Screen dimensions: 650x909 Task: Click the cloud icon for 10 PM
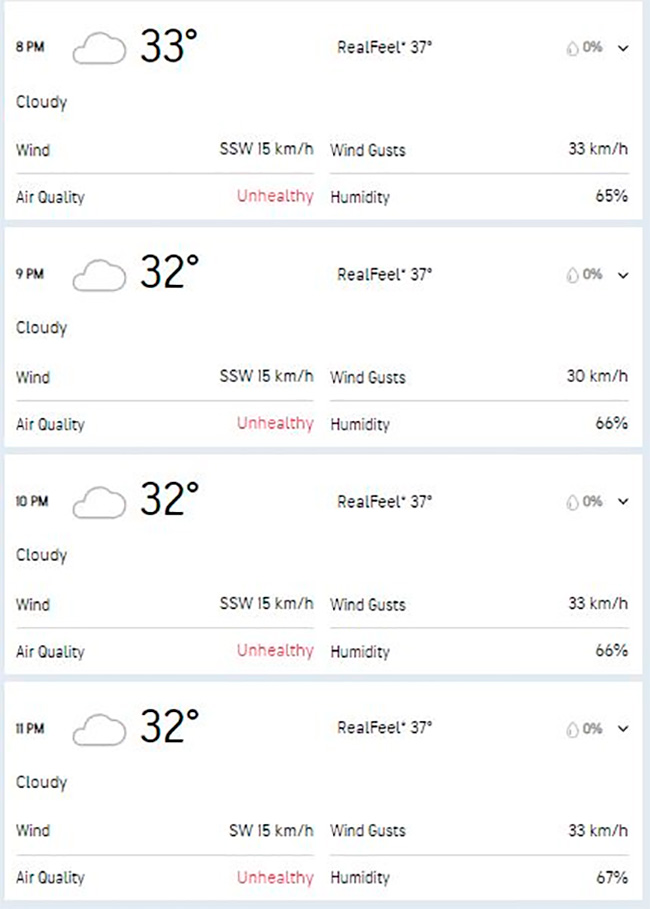point(101,502)
